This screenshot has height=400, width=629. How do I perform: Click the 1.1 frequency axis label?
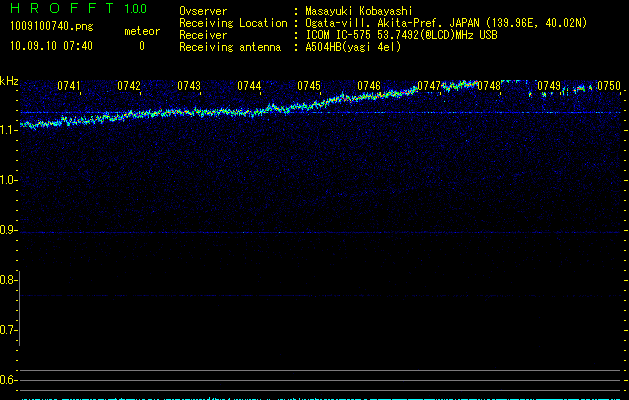tap(8, 130)
